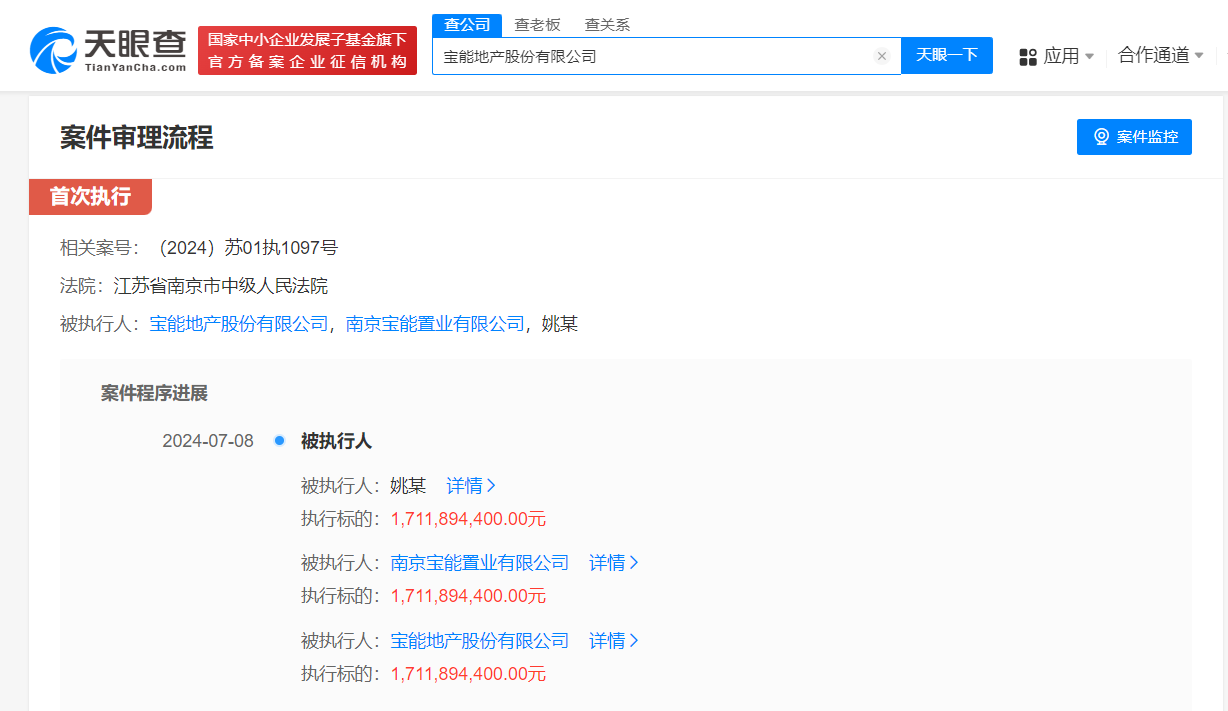Click the apps grid icon
Image resolution: width=1228 pixels, height=711 pixels.
coord(1027,57)
